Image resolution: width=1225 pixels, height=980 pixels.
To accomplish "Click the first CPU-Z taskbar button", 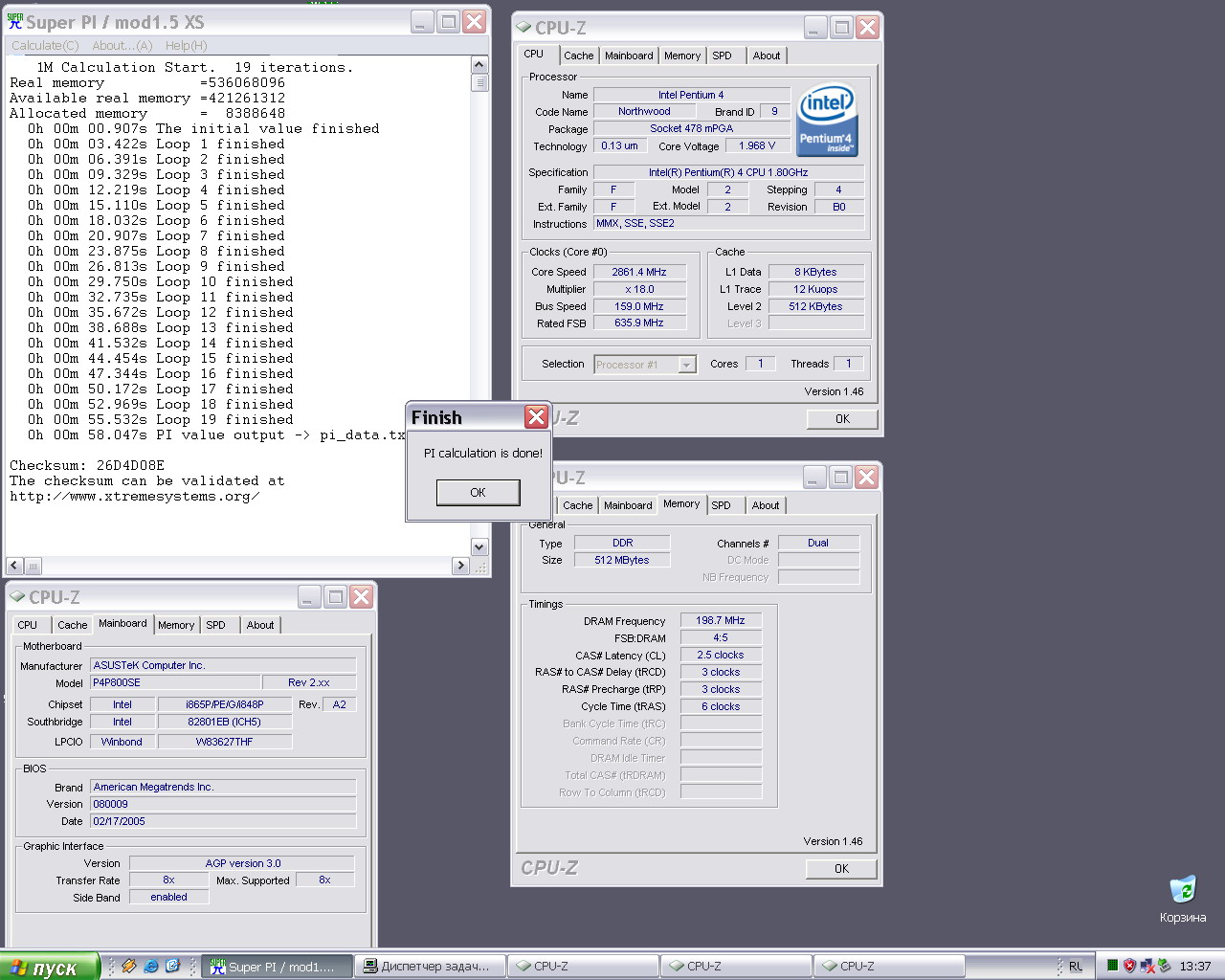I will [x=583, y=967].
